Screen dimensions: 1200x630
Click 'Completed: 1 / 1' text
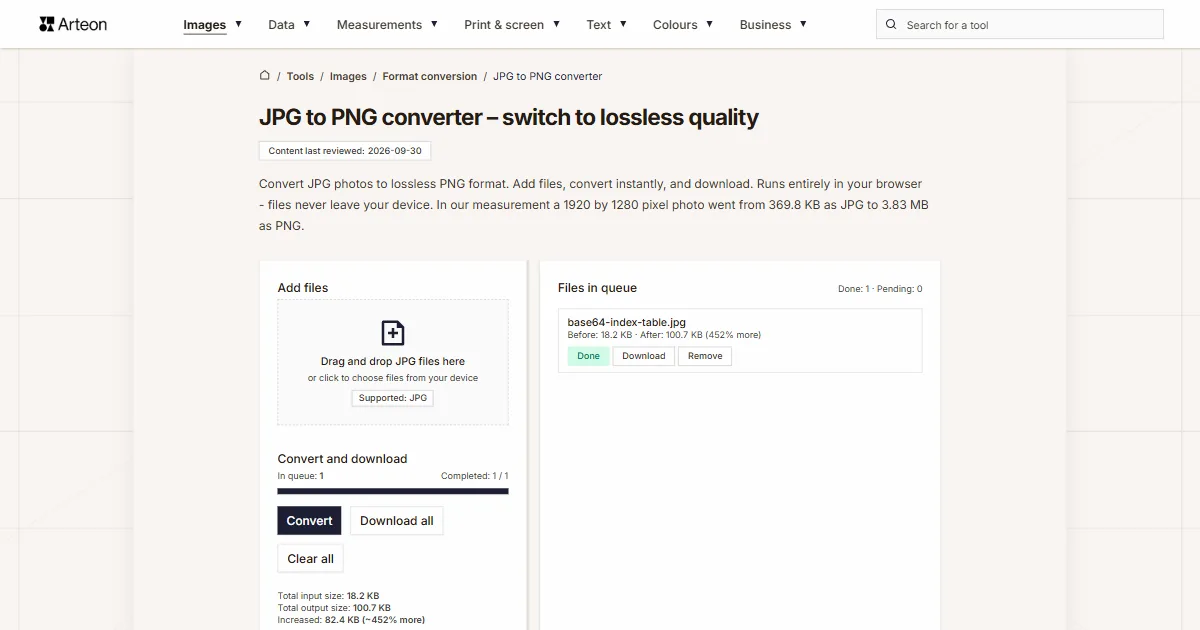(475, 476)
